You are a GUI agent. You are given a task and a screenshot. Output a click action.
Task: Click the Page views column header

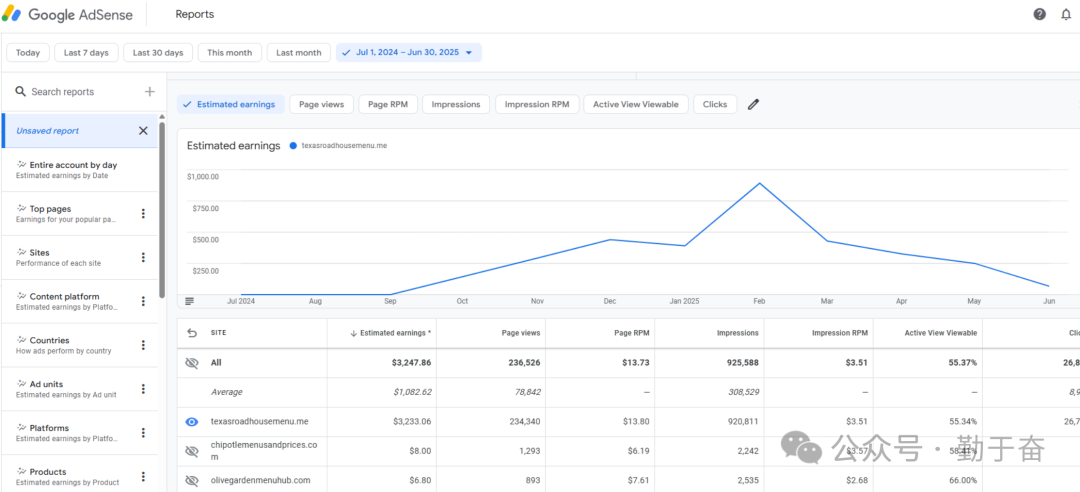[520, 333]
